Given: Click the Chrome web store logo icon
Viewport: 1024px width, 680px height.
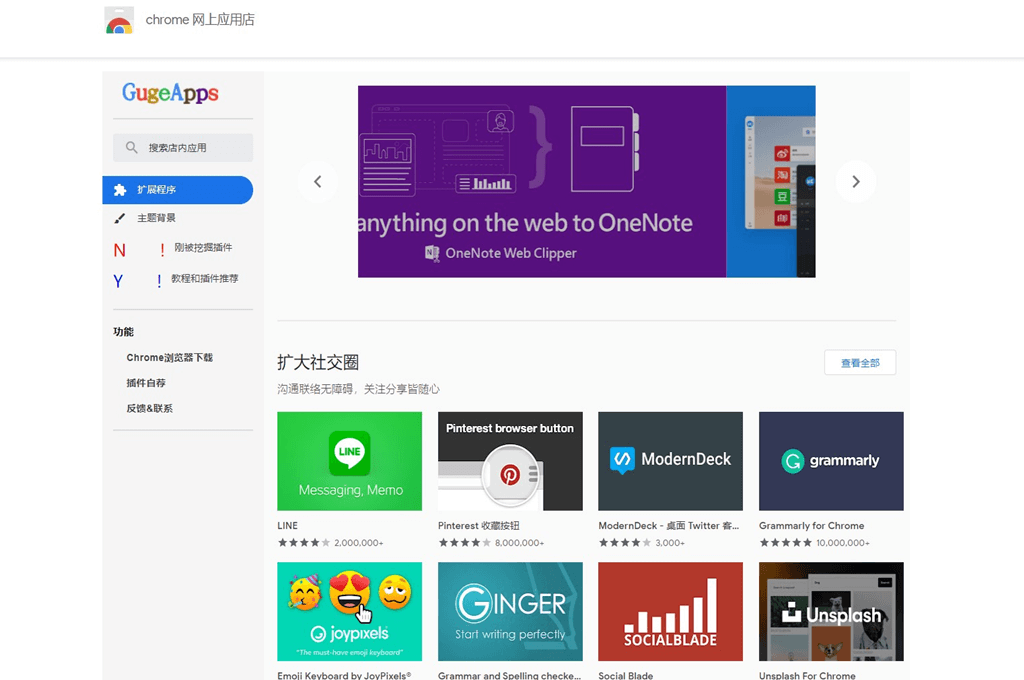Looking at the screenshot, I should [x=119, y=20].
